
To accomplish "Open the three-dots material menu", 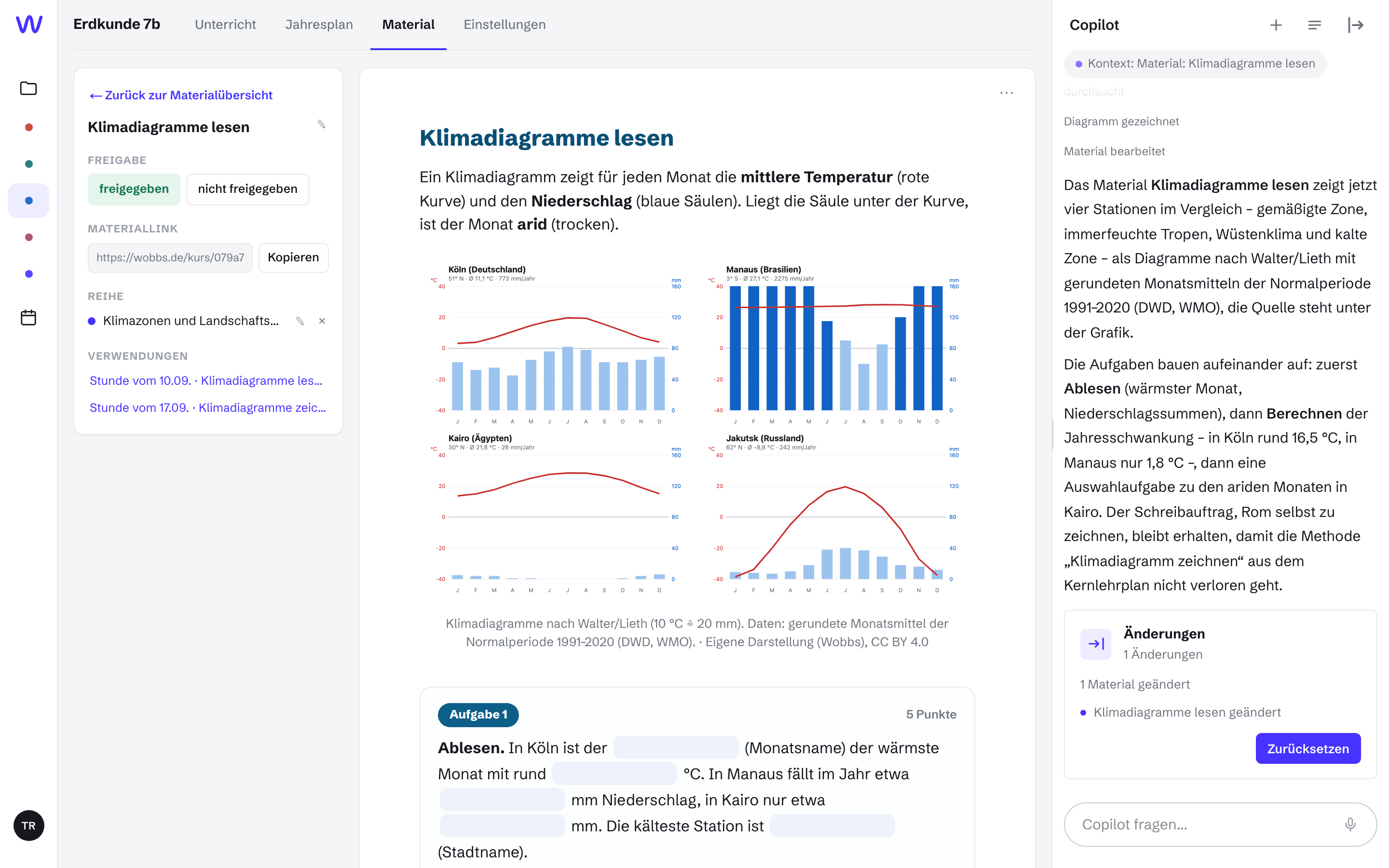I will click(1006, 93).
